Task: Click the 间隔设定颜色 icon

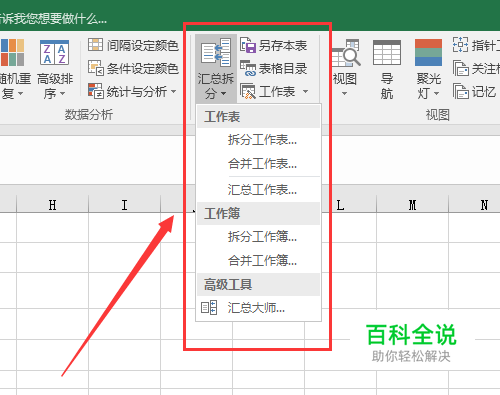Action: 95,45
